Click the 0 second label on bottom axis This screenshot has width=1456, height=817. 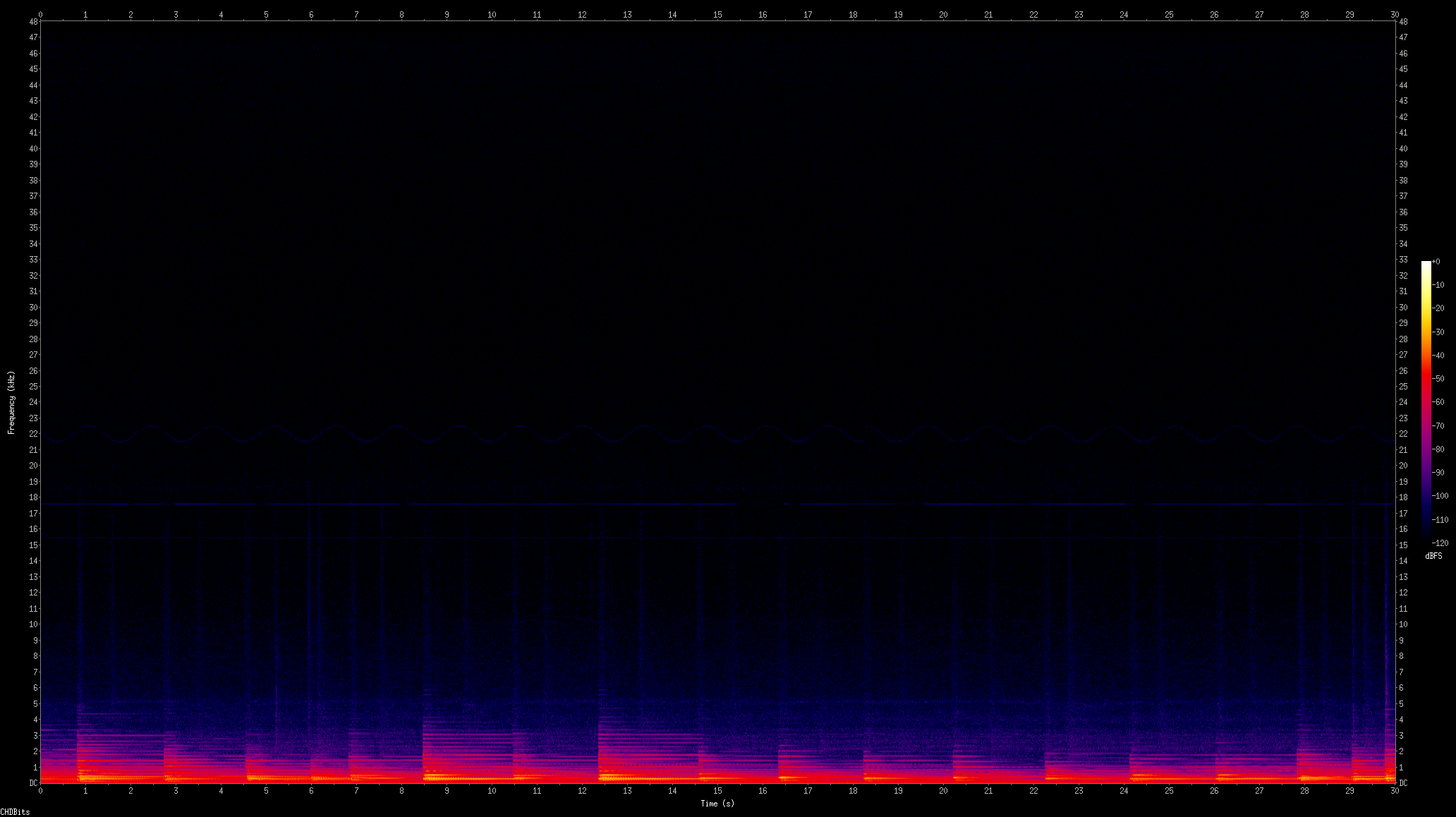[x=40, y=791]
